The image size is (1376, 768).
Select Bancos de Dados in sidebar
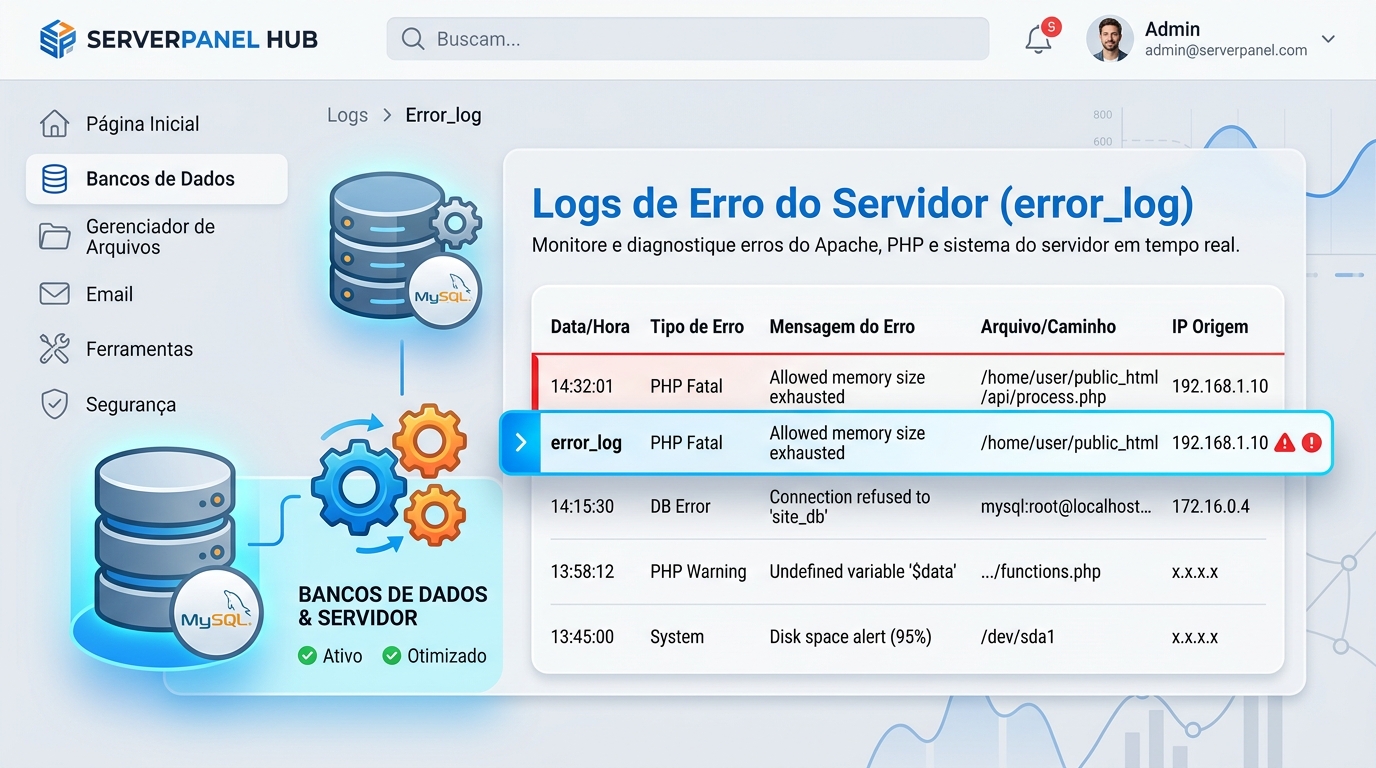click(157, 179)
